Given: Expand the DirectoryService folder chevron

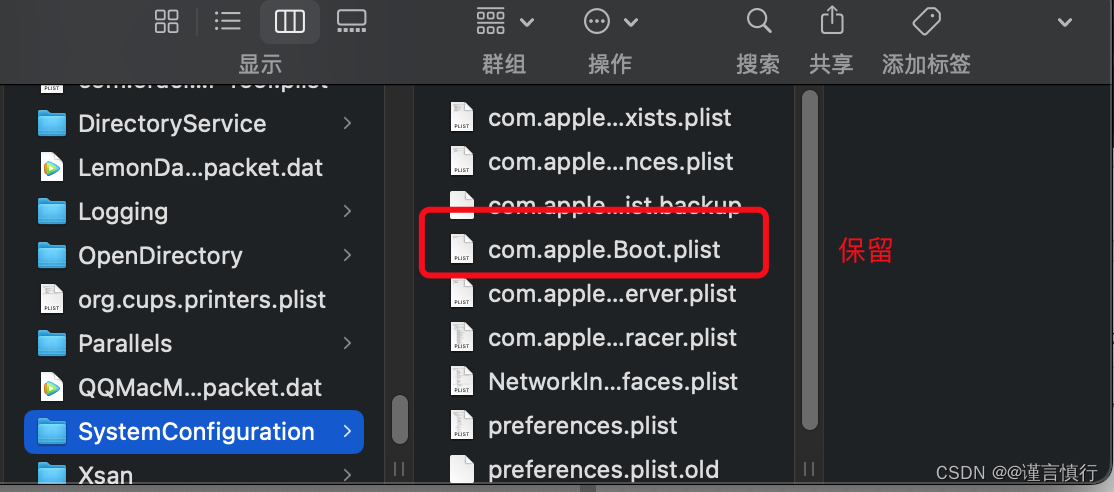Looking at the screenshot, I should (x=347, y=124).
